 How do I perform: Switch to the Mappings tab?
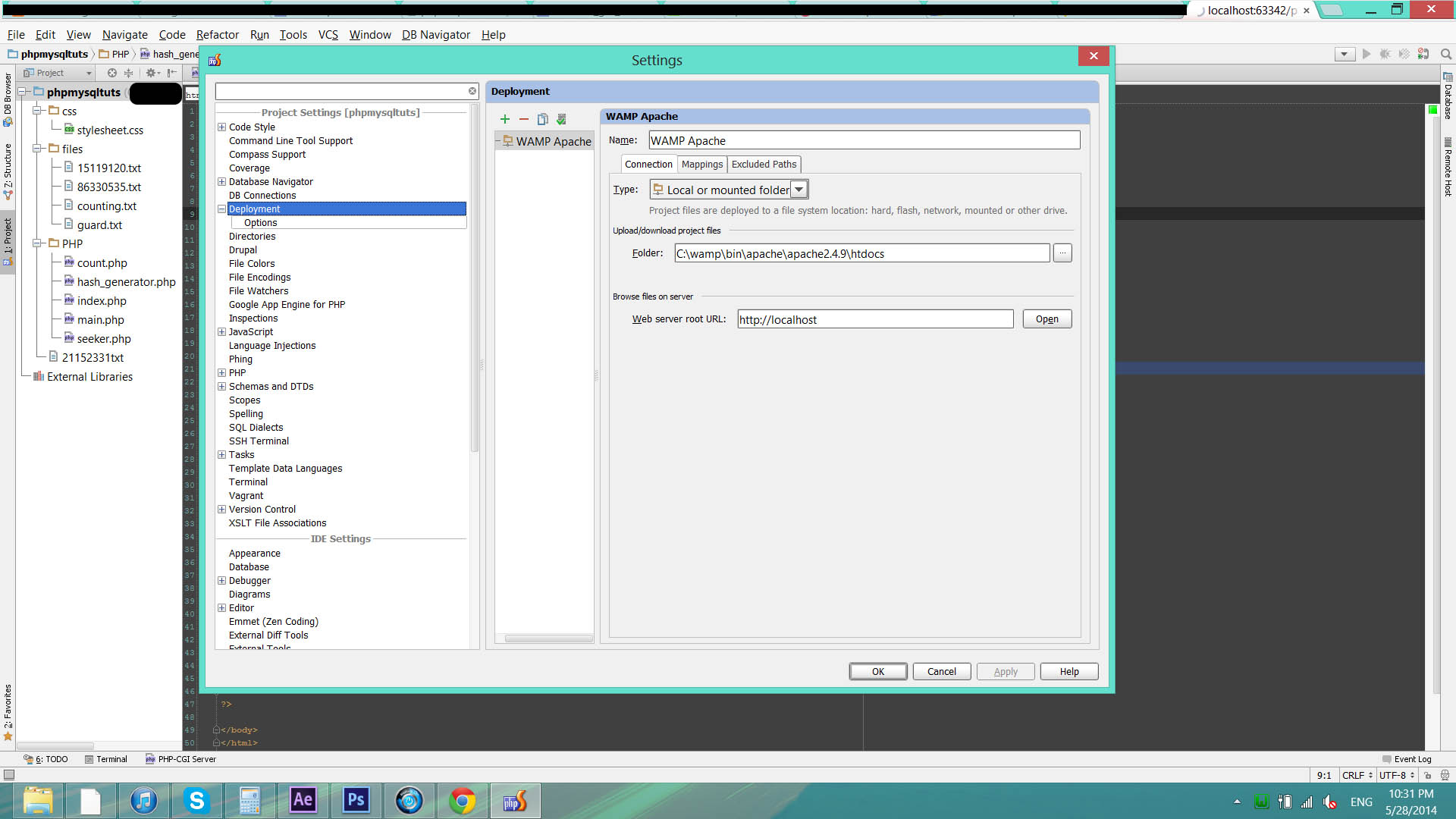point(702,165)
